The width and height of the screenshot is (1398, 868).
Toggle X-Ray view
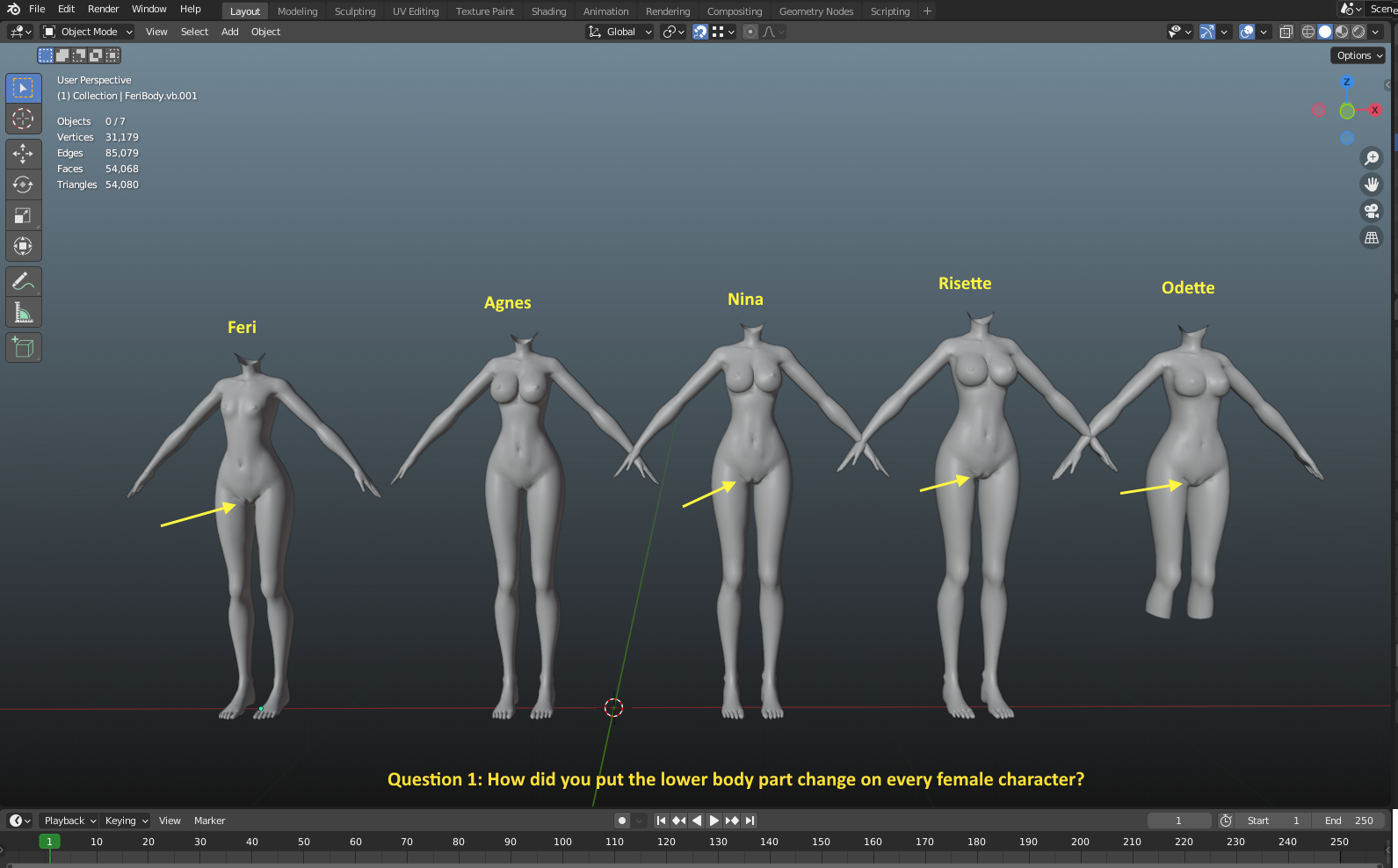point(1286,32)
